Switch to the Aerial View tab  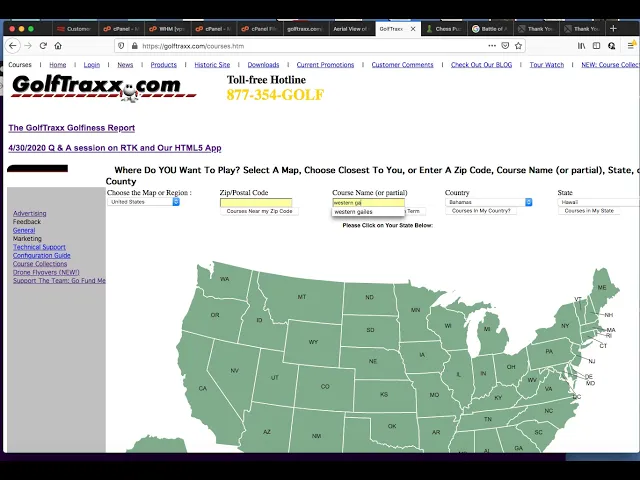click(x=351, y=29)
